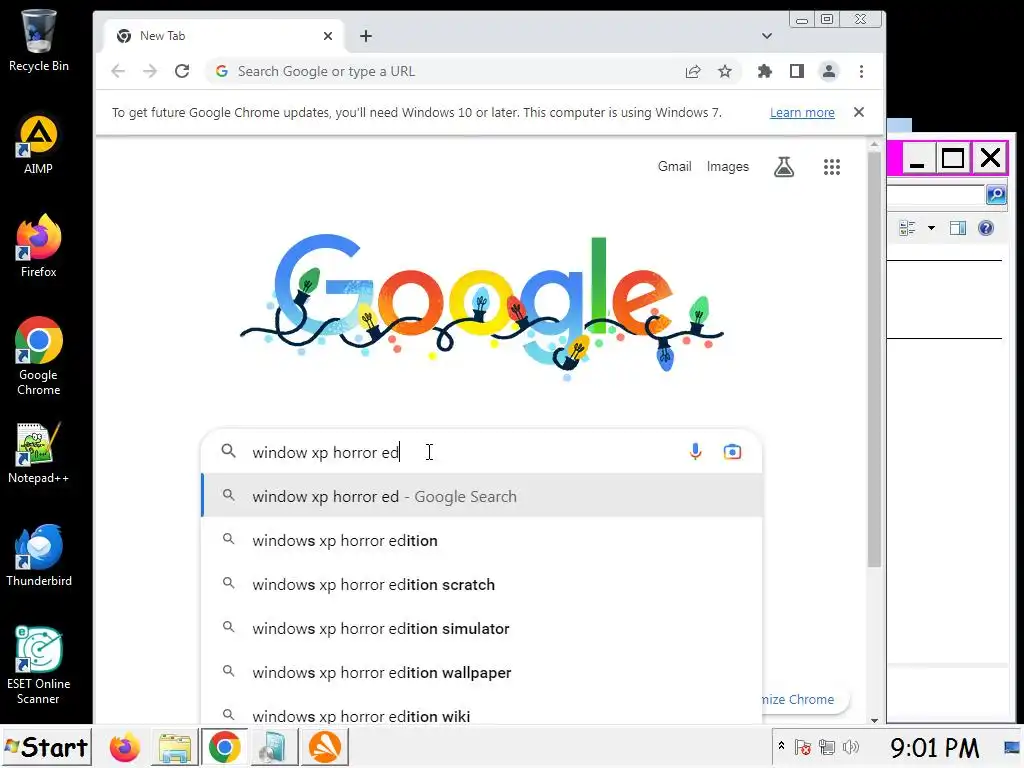1024x768 pixels.
Task: Click Chrome's back navigation arrow
Action: pyautogui.click(x=118, y=71)
